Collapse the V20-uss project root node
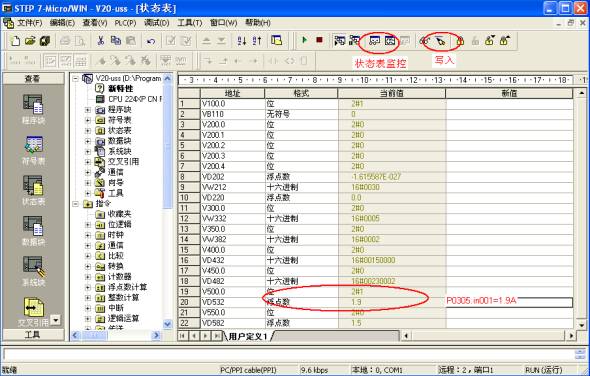This screenshot has height=376, width=590. point(75,79)
